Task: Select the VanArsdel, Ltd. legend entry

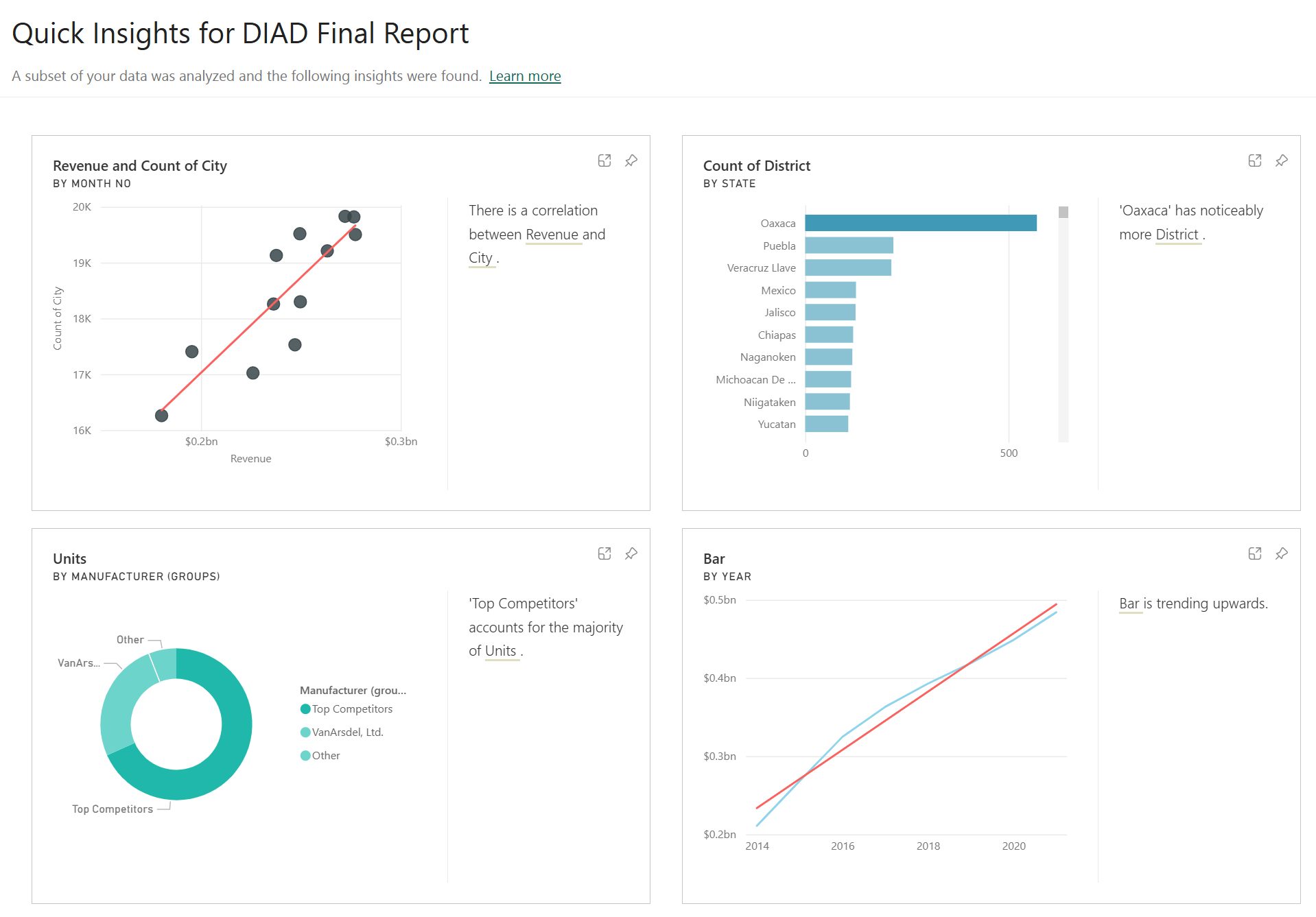Action: coord(342,733)
